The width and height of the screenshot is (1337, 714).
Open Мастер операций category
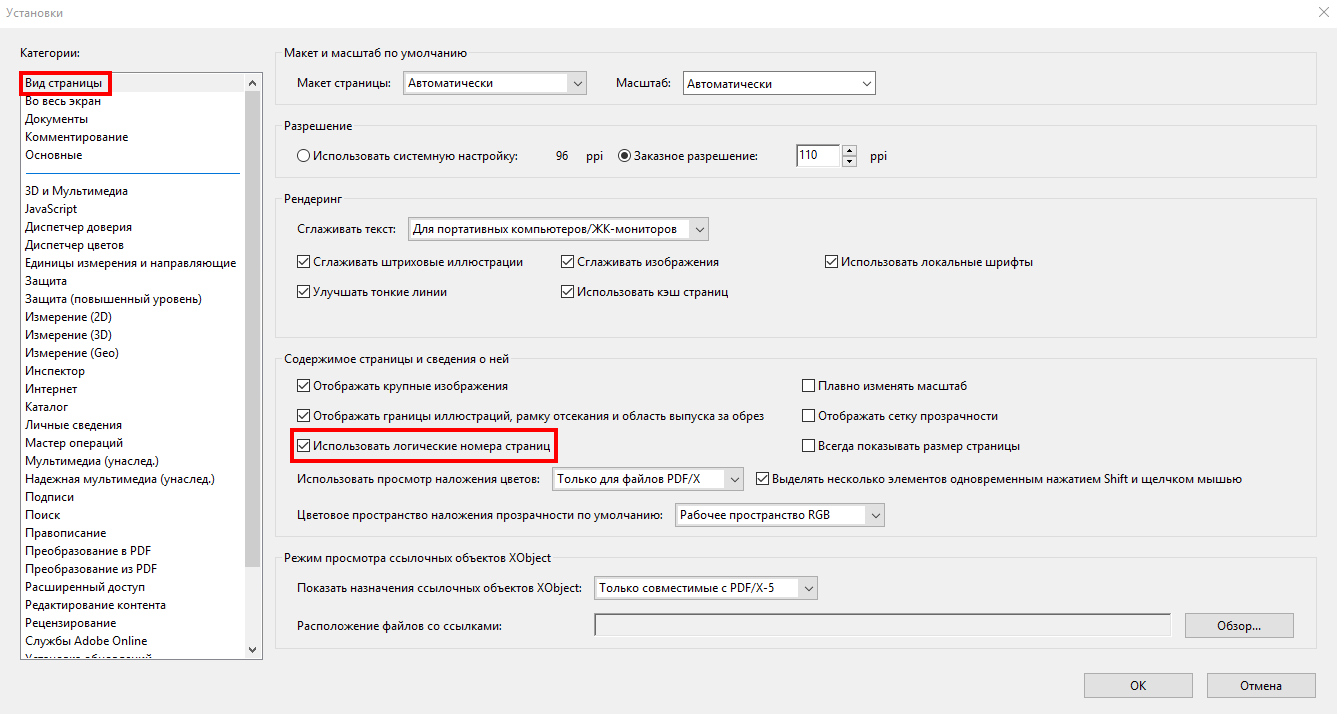[x=74, y=443]
